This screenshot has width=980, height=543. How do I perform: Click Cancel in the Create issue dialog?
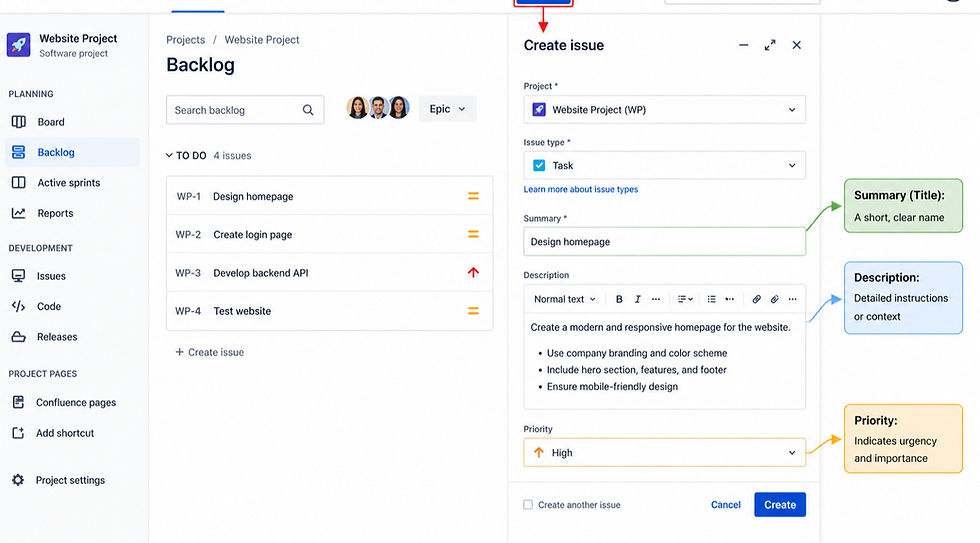[x=726, y=504]
